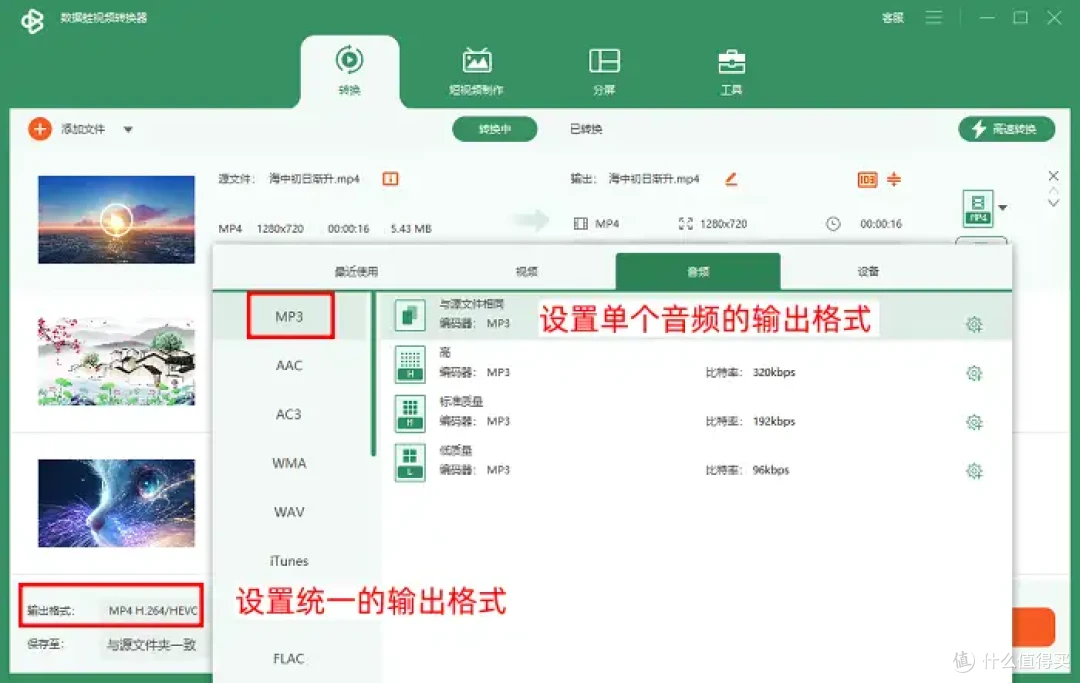
Task: Click the source file info icon
Action: [x=391, y=179]
